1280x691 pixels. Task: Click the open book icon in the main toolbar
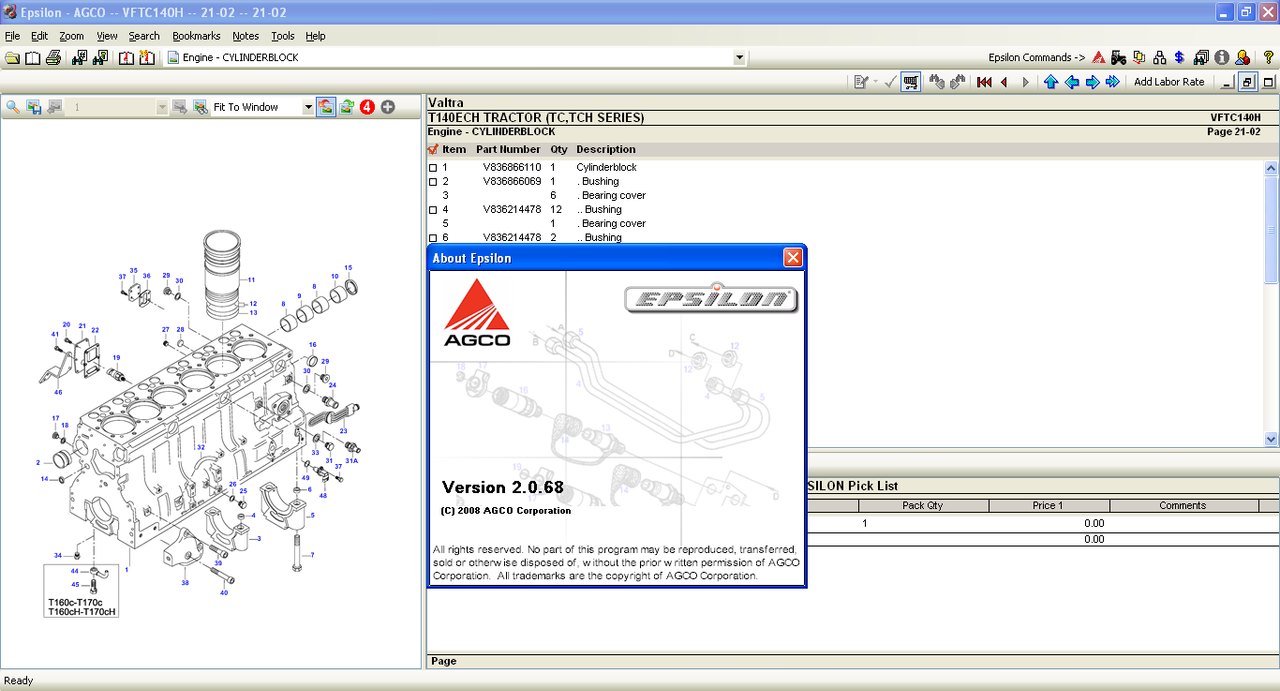(x=33, y=58)
